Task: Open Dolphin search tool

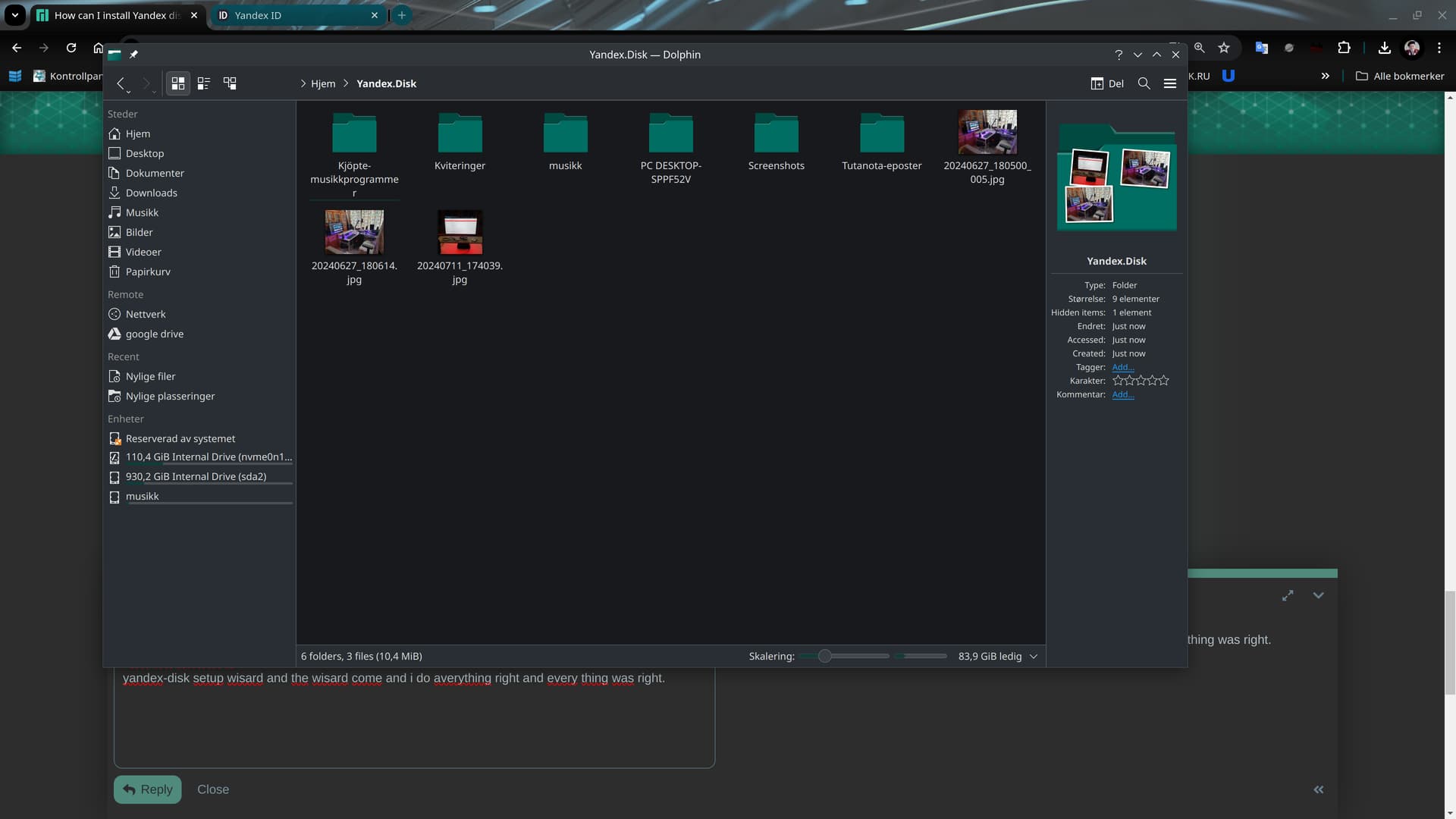Action: [x=1144, y=83]
